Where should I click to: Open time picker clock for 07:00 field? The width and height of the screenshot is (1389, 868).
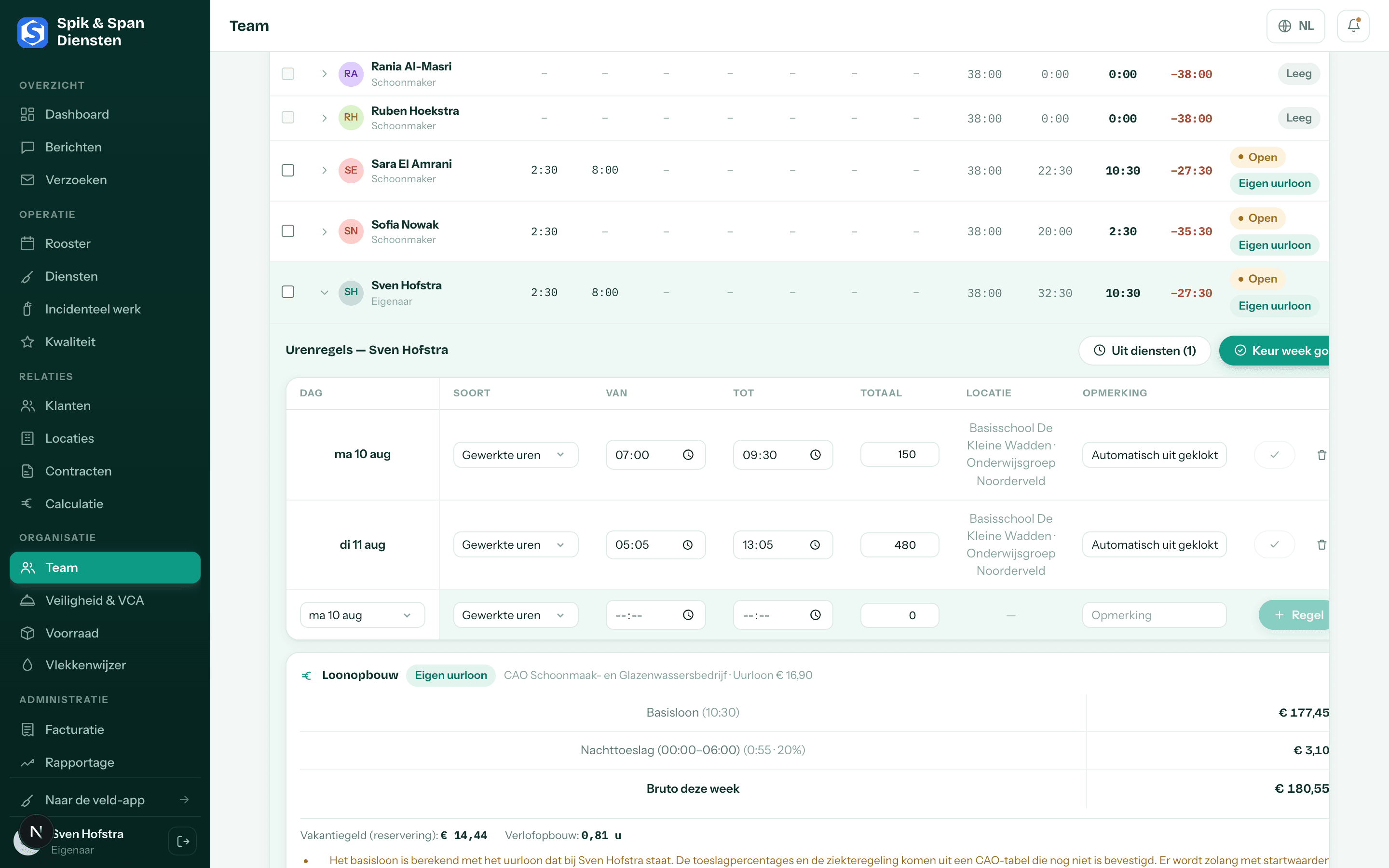[688, 455]
